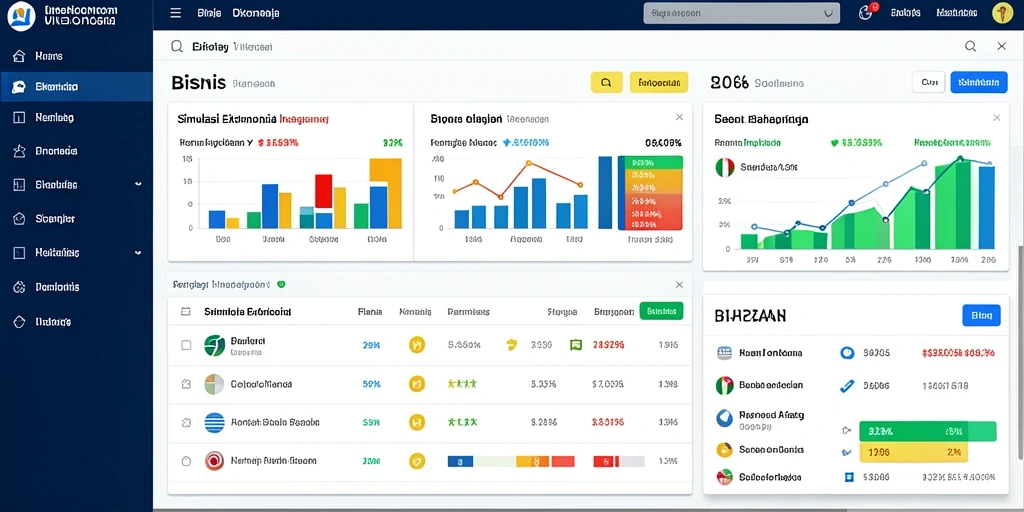The height and width of the screenshot is (512, 1024).
Task: Tick the checkbox on the Bsalerct table row
Action: tap(186, 345)
